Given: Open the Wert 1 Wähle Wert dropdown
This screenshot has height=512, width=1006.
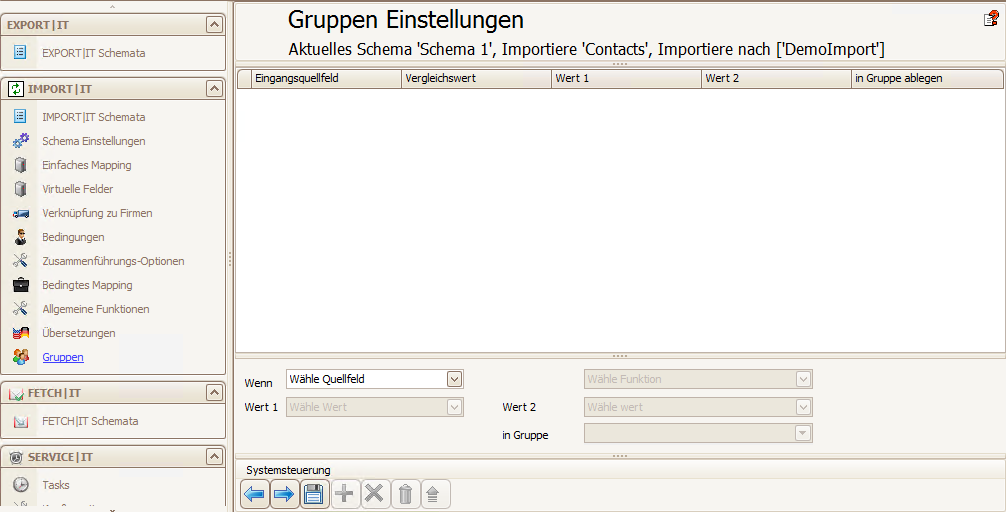Looking at the screenshot, I should [x=454, y=407].
